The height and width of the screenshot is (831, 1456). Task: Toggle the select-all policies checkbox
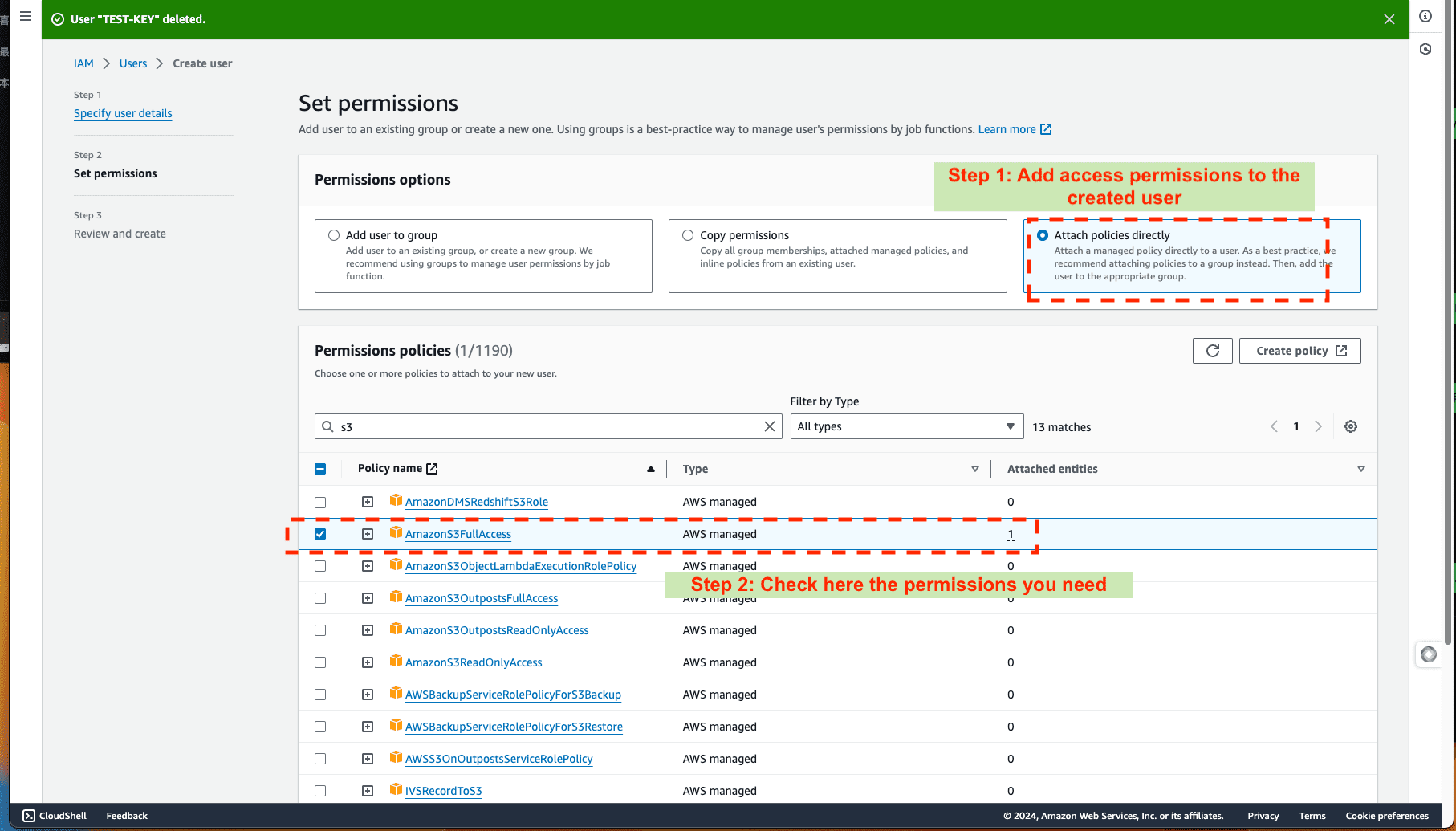320,469
